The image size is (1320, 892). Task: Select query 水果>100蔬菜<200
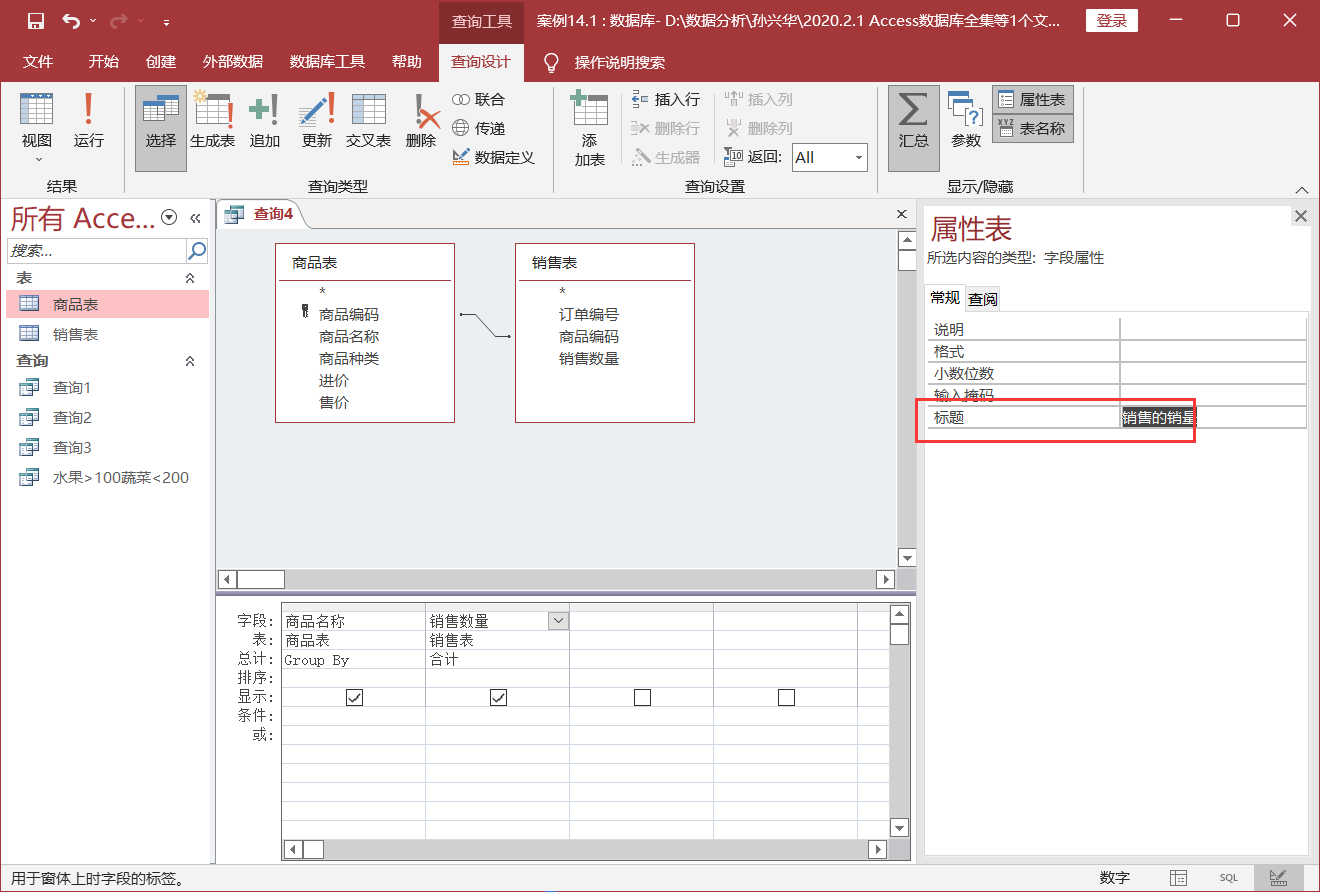(x=108, y=477)
